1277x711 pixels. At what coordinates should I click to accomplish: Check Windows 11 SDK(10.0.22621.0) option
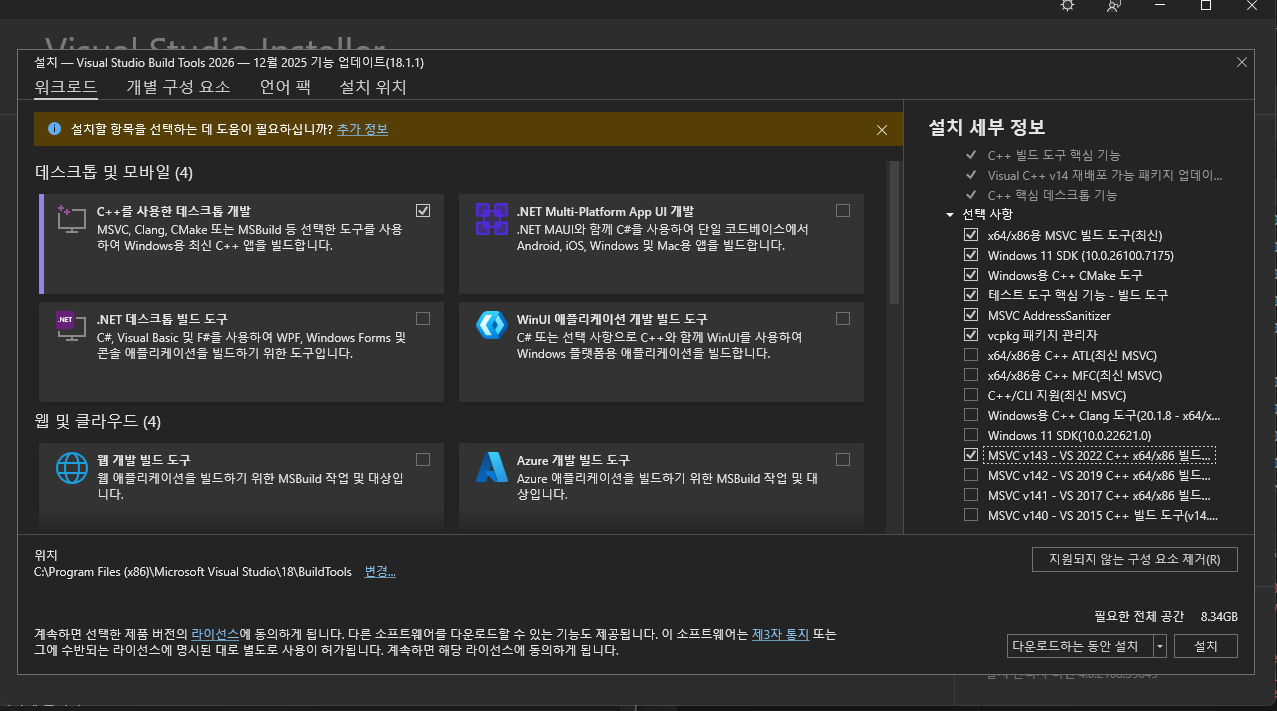tap(971, 435)
